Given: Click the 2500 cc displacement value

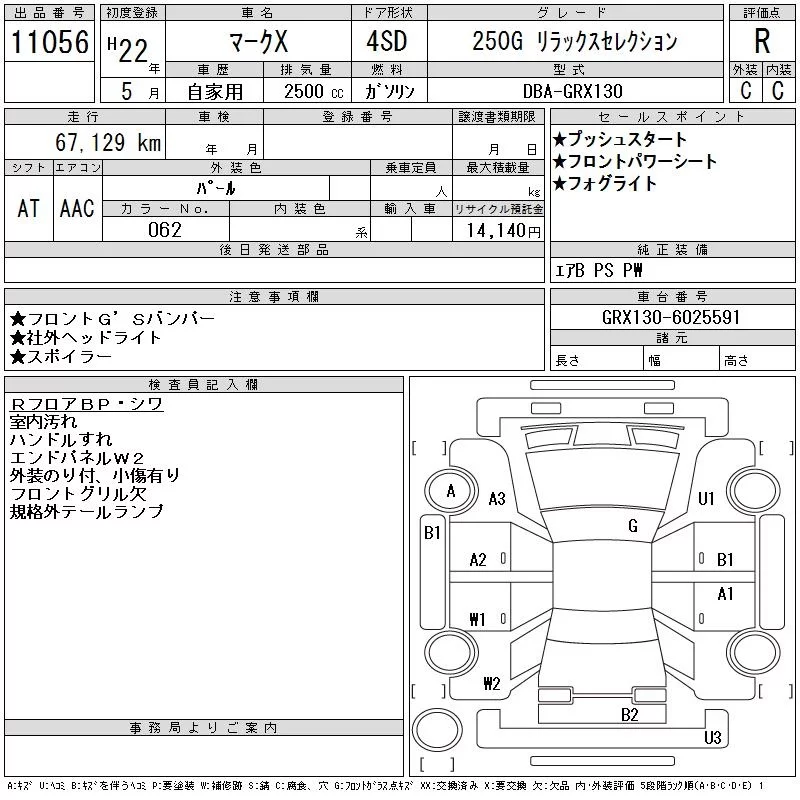Looking at the screenshot, I should pos(314,91).
